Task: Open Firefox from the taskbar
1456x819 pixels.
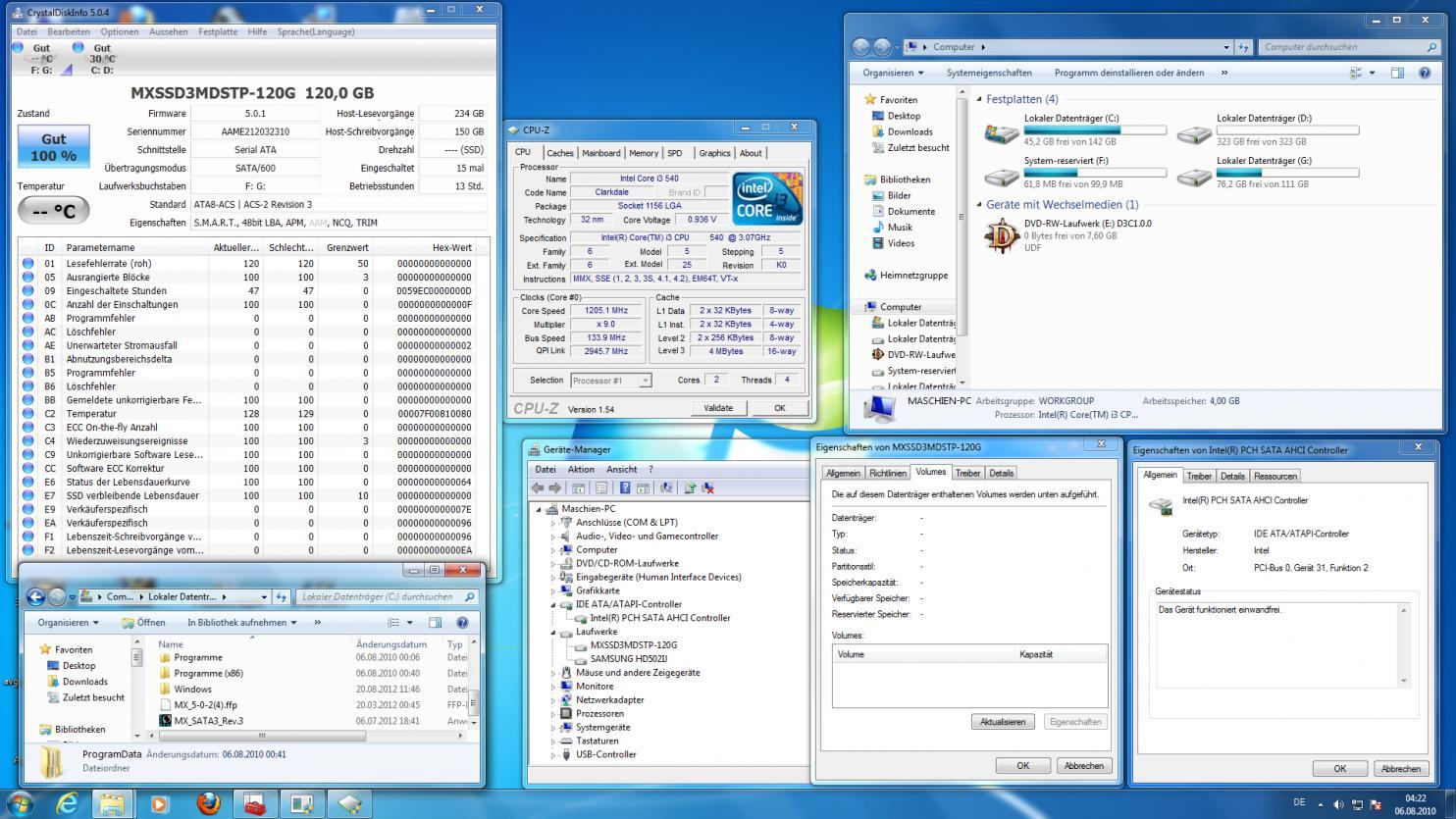Action: 208,804
